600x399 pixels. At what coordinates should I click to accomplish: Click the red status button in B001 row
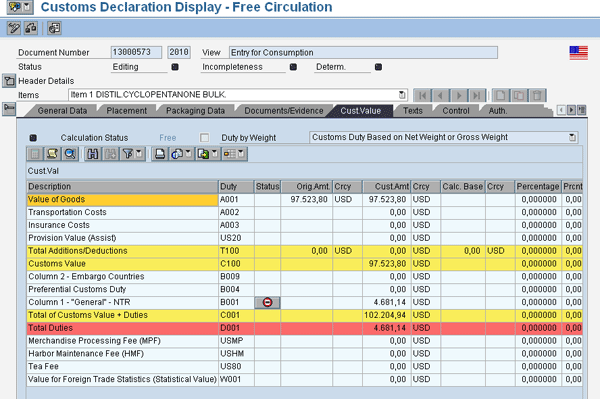tap(267, 302)
